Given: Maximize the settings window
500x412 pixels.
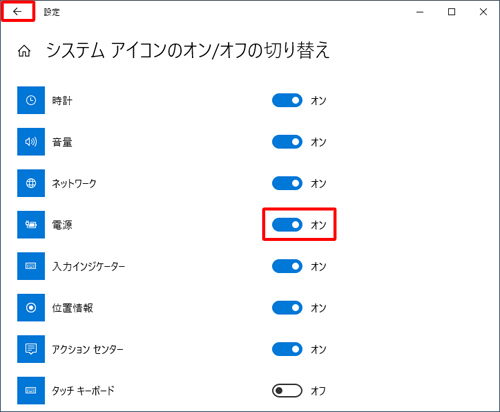Looking at the screenshot, I should coord(451,12).
